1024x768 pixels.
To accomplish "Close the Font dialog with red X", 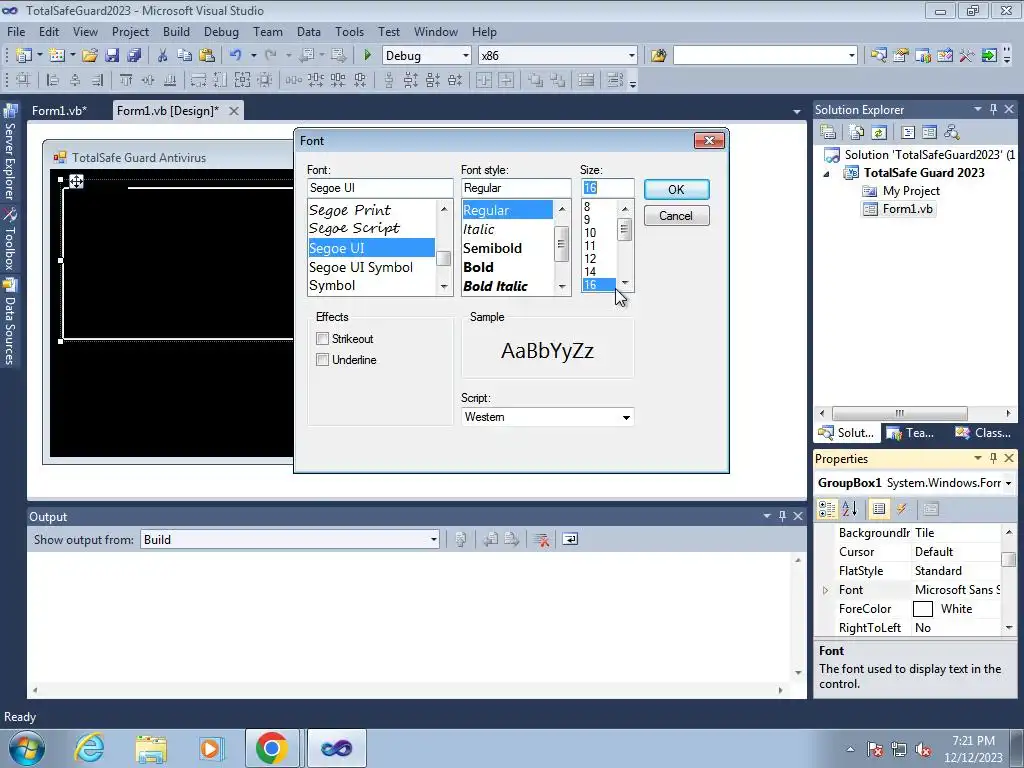I will coord(709,140).
